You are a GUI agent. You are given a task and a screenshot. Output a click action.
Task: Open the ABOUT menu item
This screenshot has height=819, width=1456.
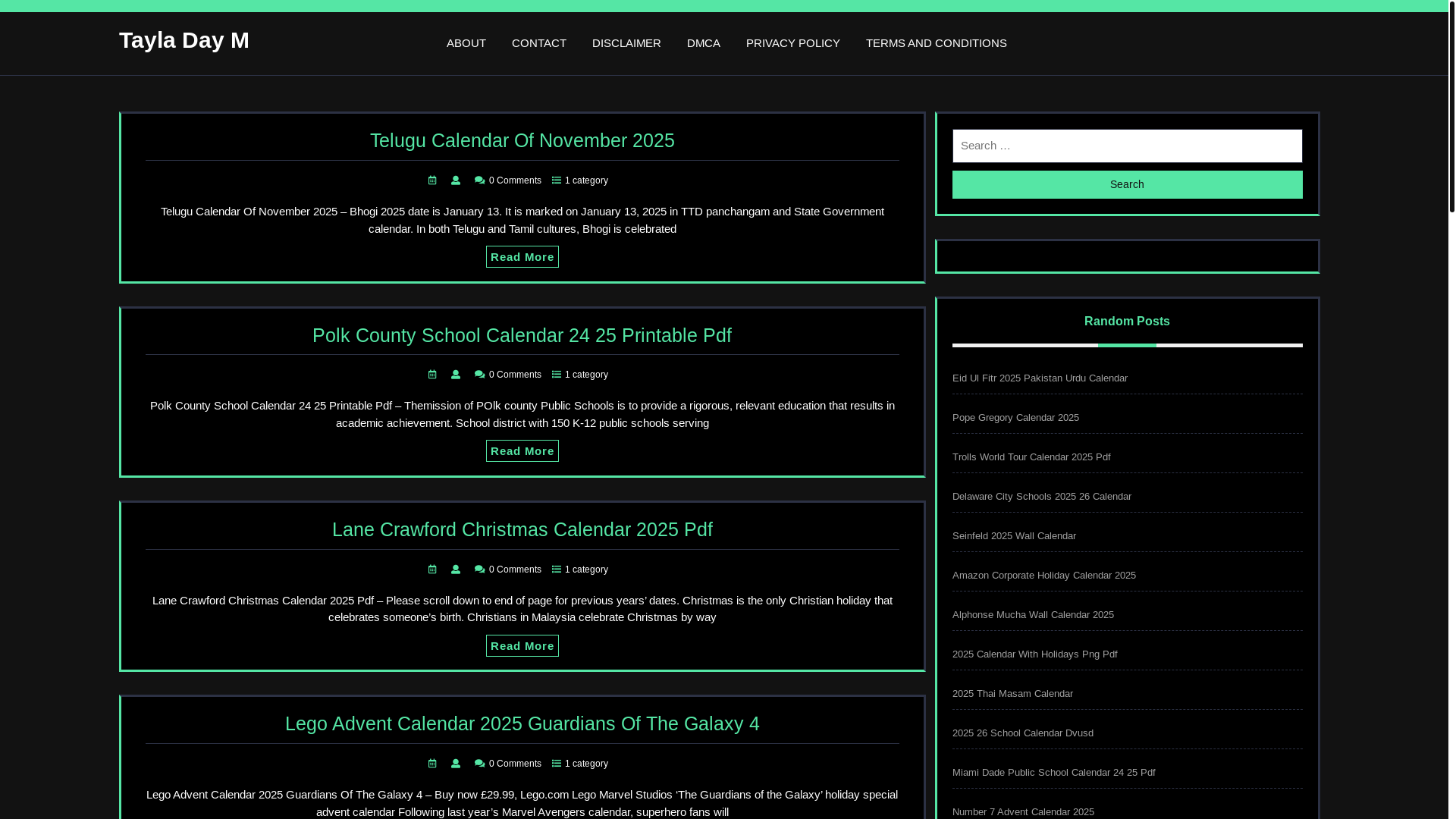coord(466,43)
